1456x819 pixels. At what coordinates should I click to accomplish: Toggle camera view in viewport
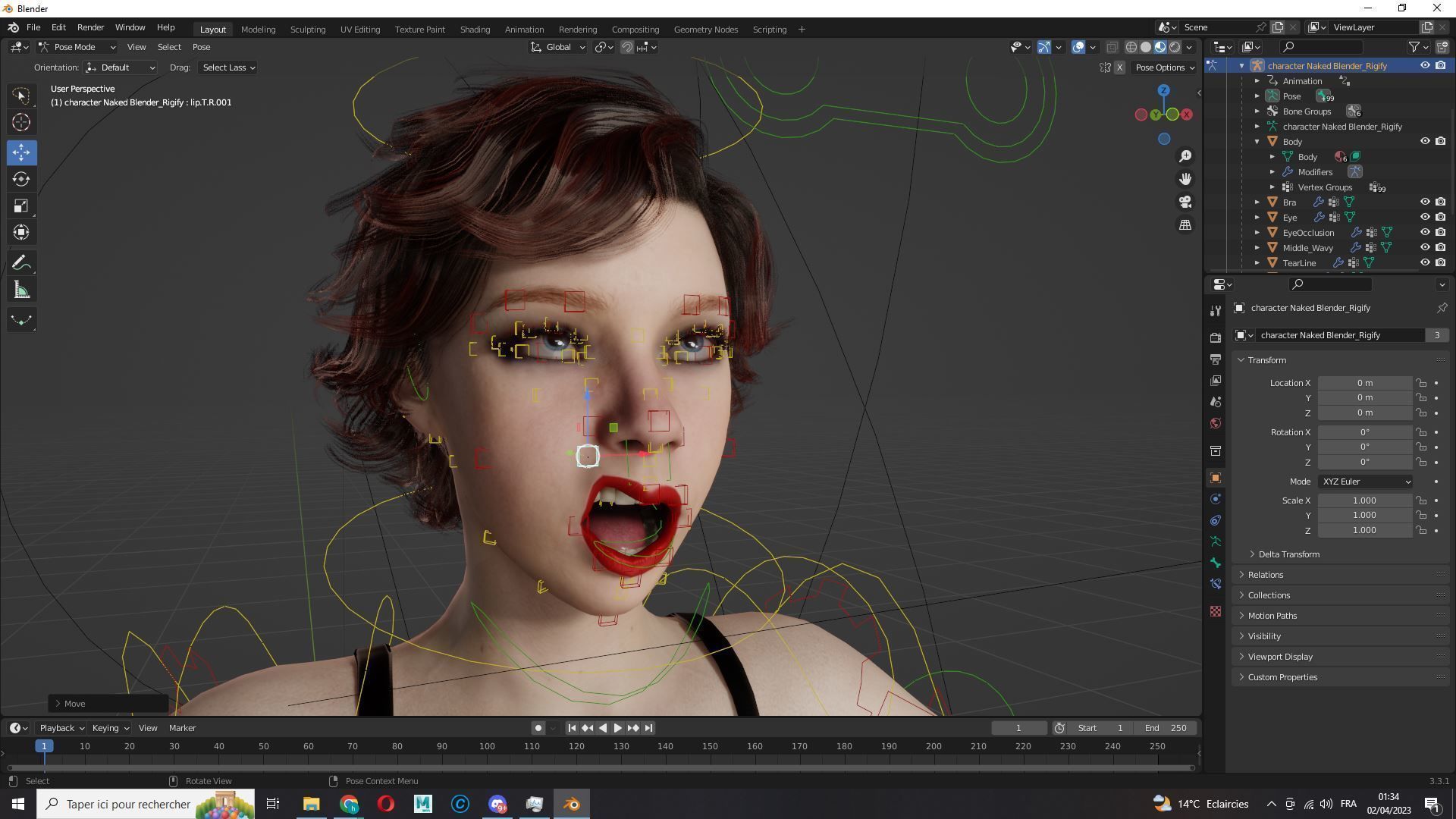(x=1185, y=202)
